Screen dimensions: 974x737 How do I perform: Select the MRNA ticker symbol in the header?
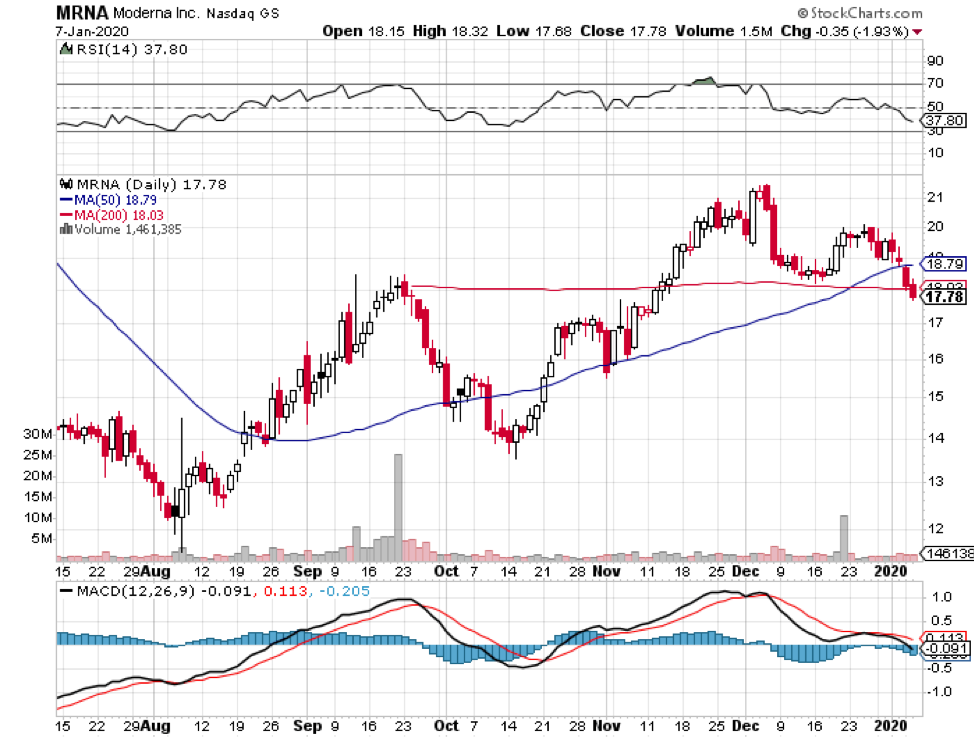pos(82,12)
